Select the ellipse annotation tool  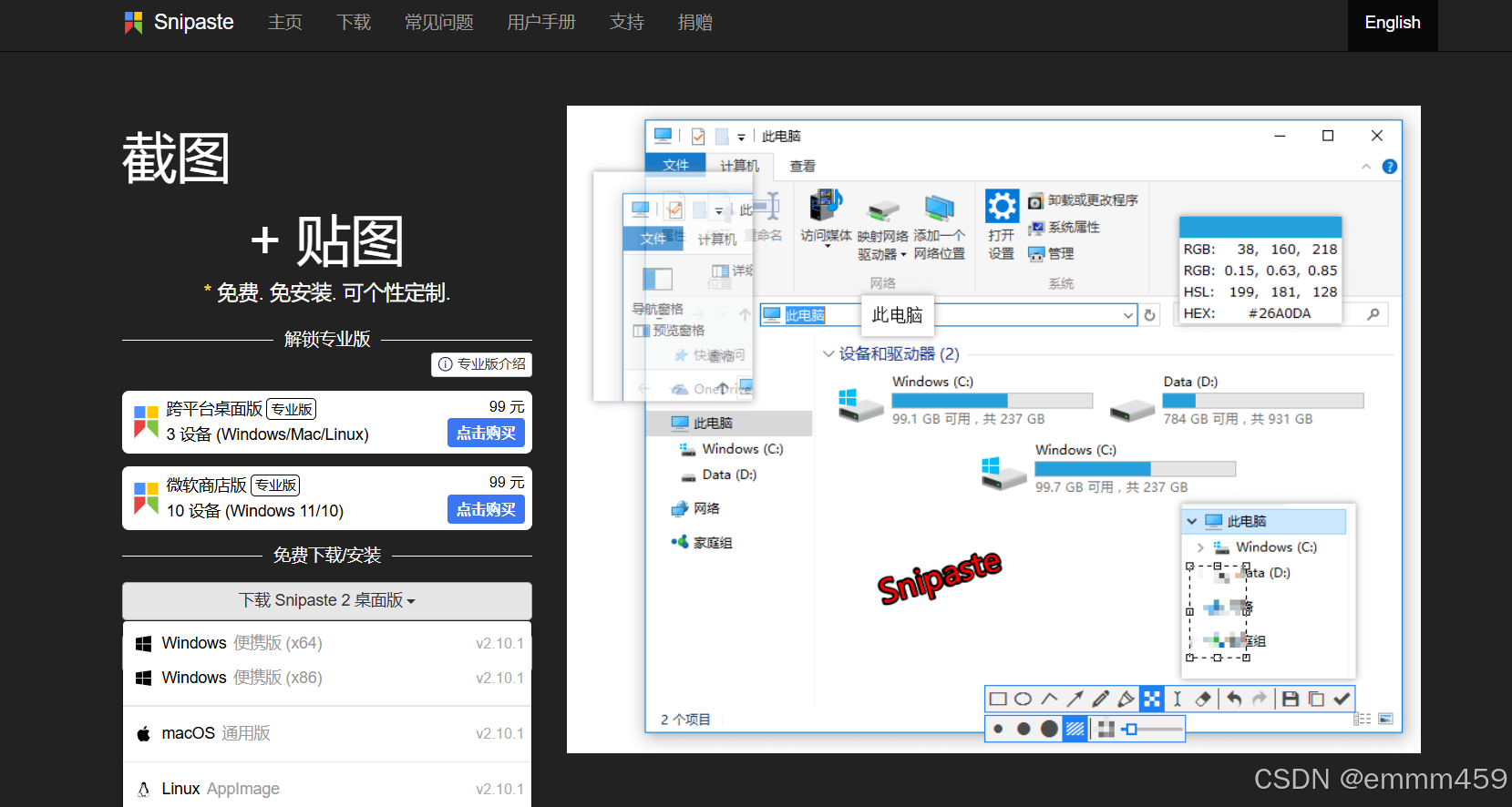[1023, 700]
